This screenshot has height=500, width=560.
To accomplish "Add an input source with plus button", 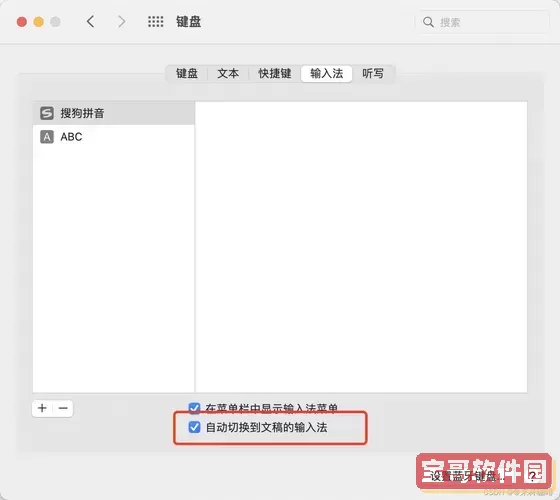I will 42,408.
